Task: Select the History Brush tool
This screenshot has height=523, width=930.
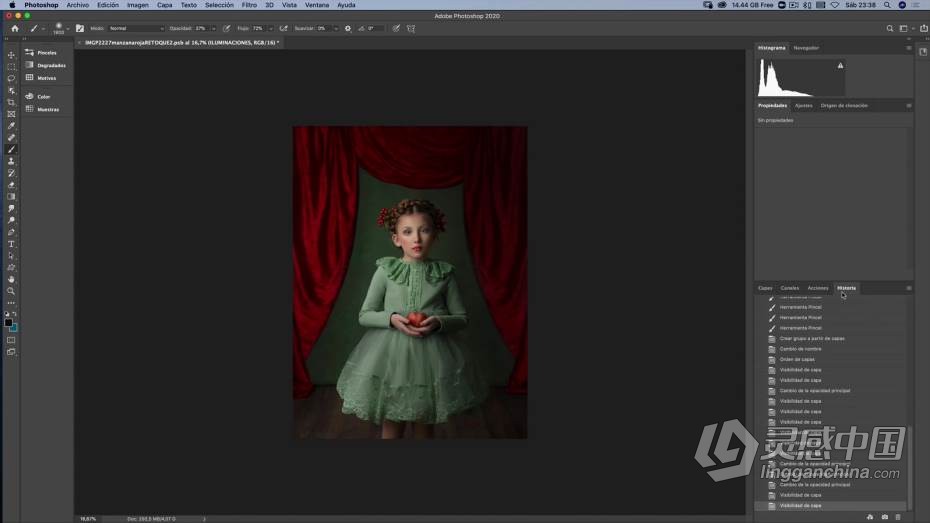Action: pyautogui.click(x=11, y=173)
